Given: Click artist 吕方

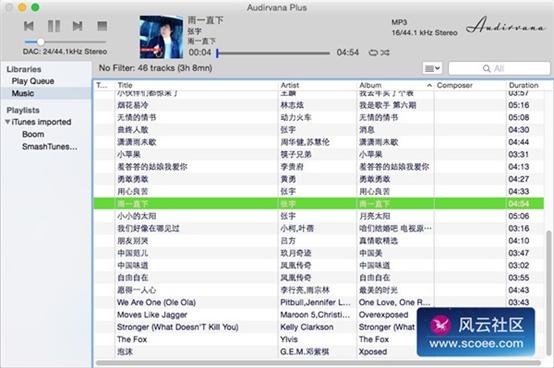Looking at the screenshot, I should 288,241.
